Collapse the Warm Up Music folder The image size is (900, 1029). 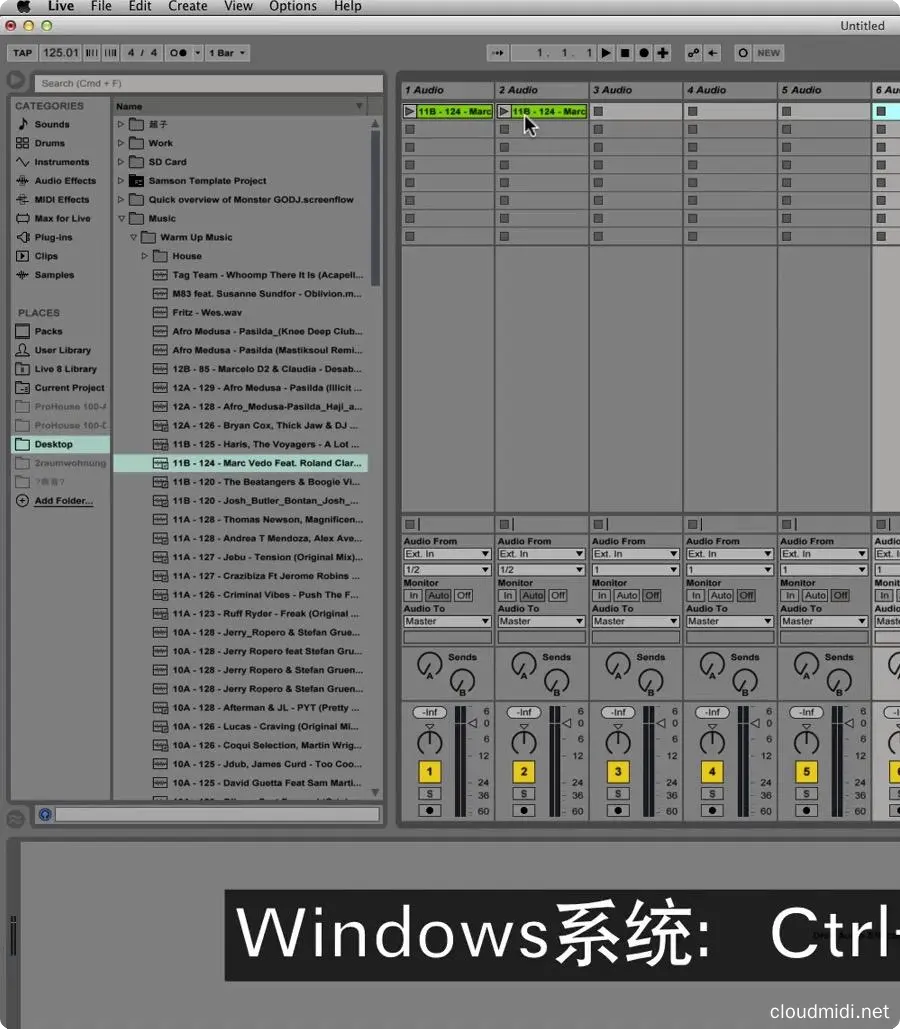133,237
